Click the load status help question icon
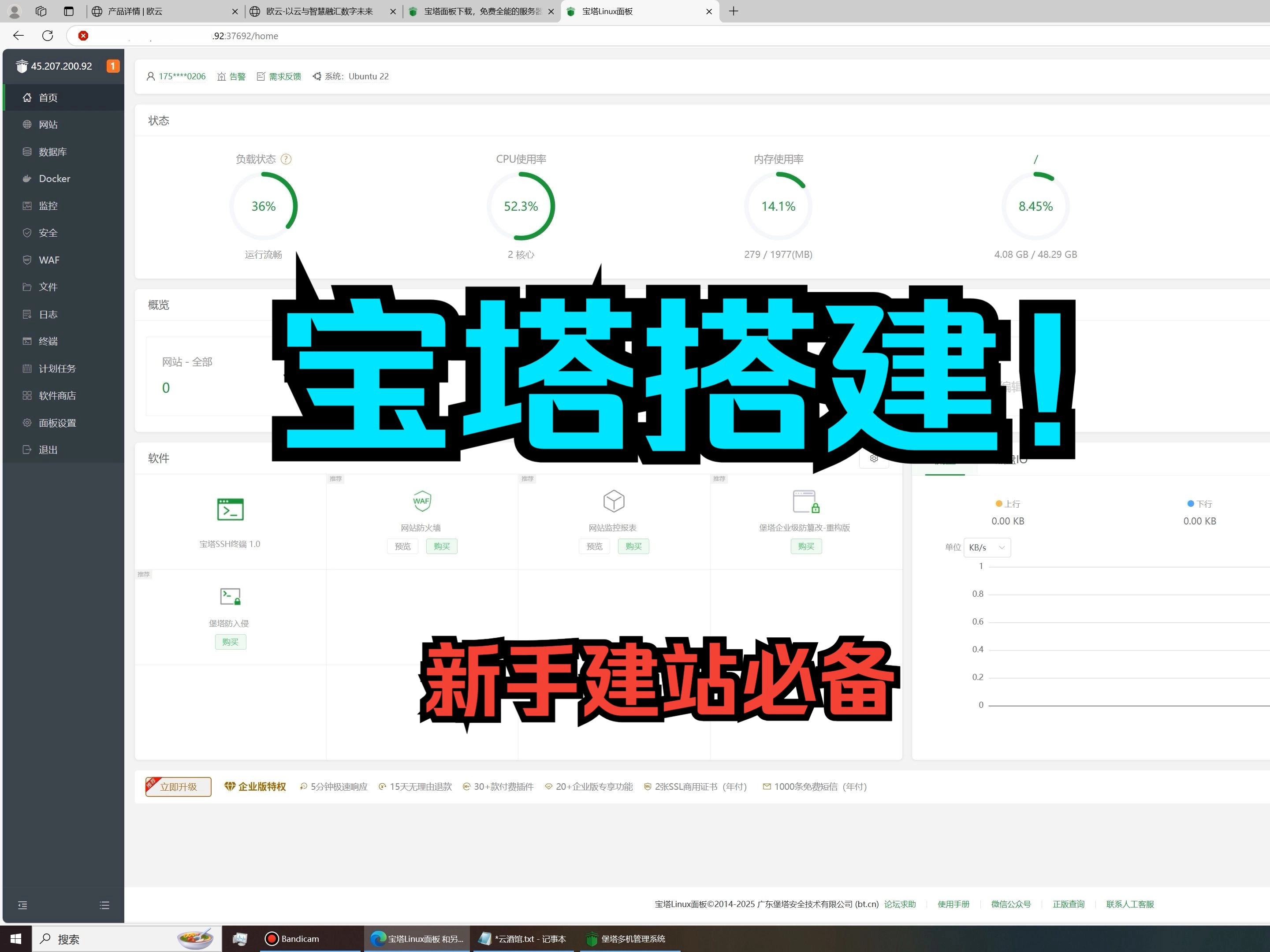The image size is (1270, 952). point(286,159)
